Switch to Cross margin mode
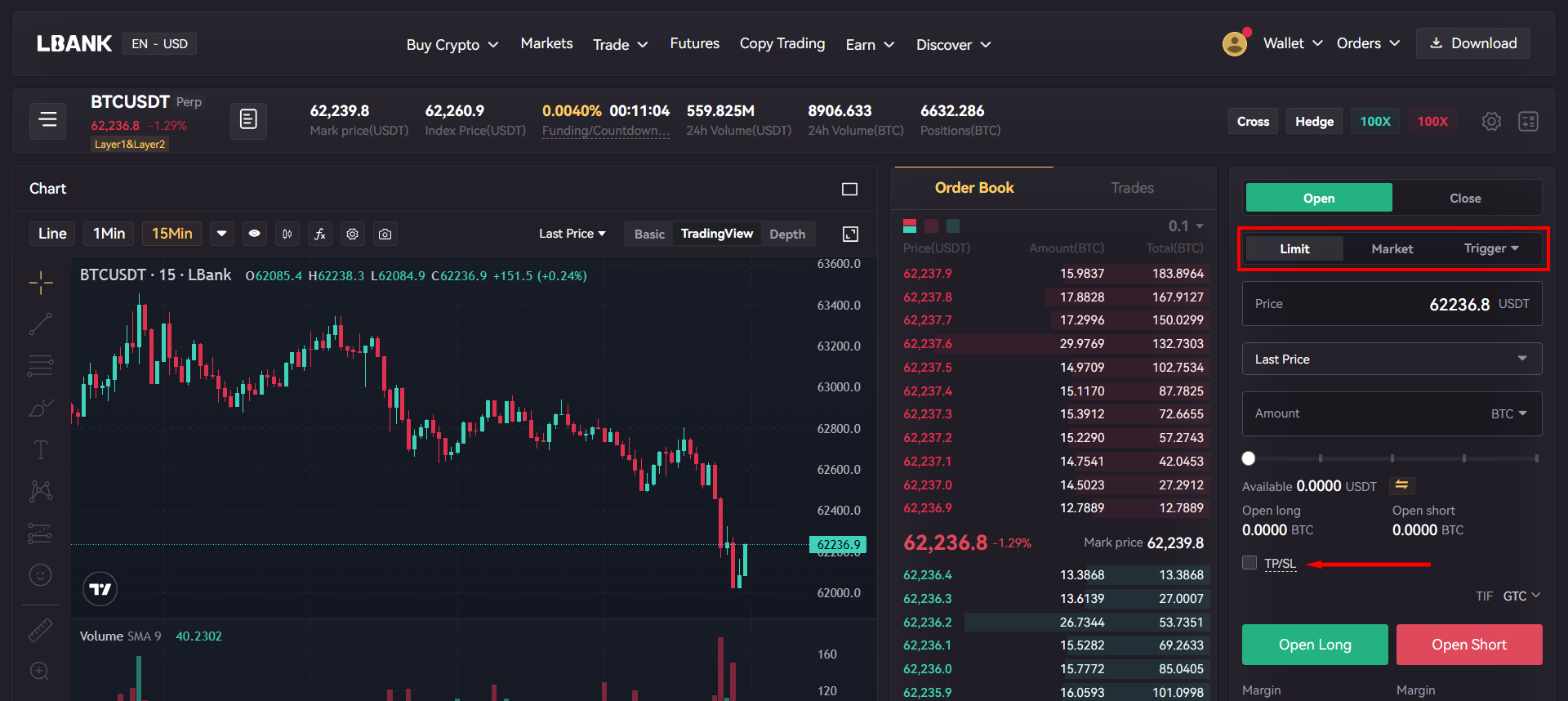 pyautogui.click(x=1253, y=122)
